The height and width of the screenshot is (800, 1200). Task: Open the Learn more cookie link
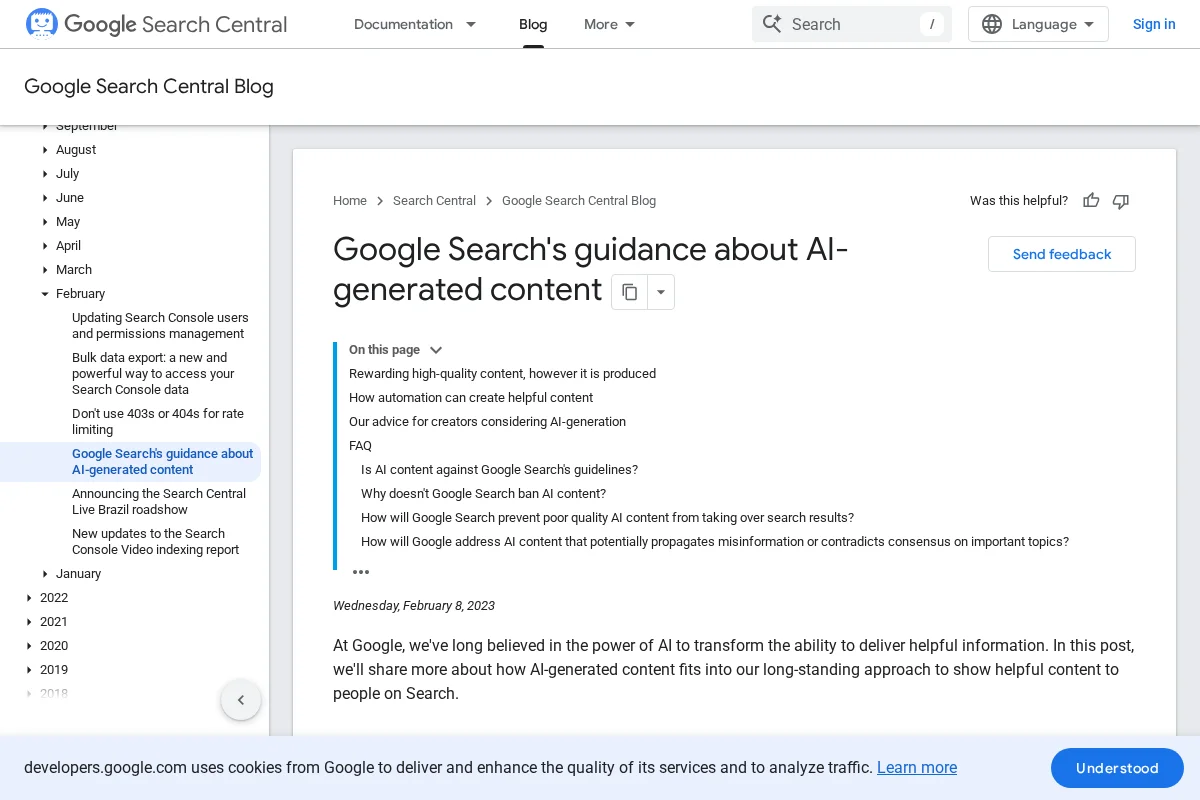point(917,768)
